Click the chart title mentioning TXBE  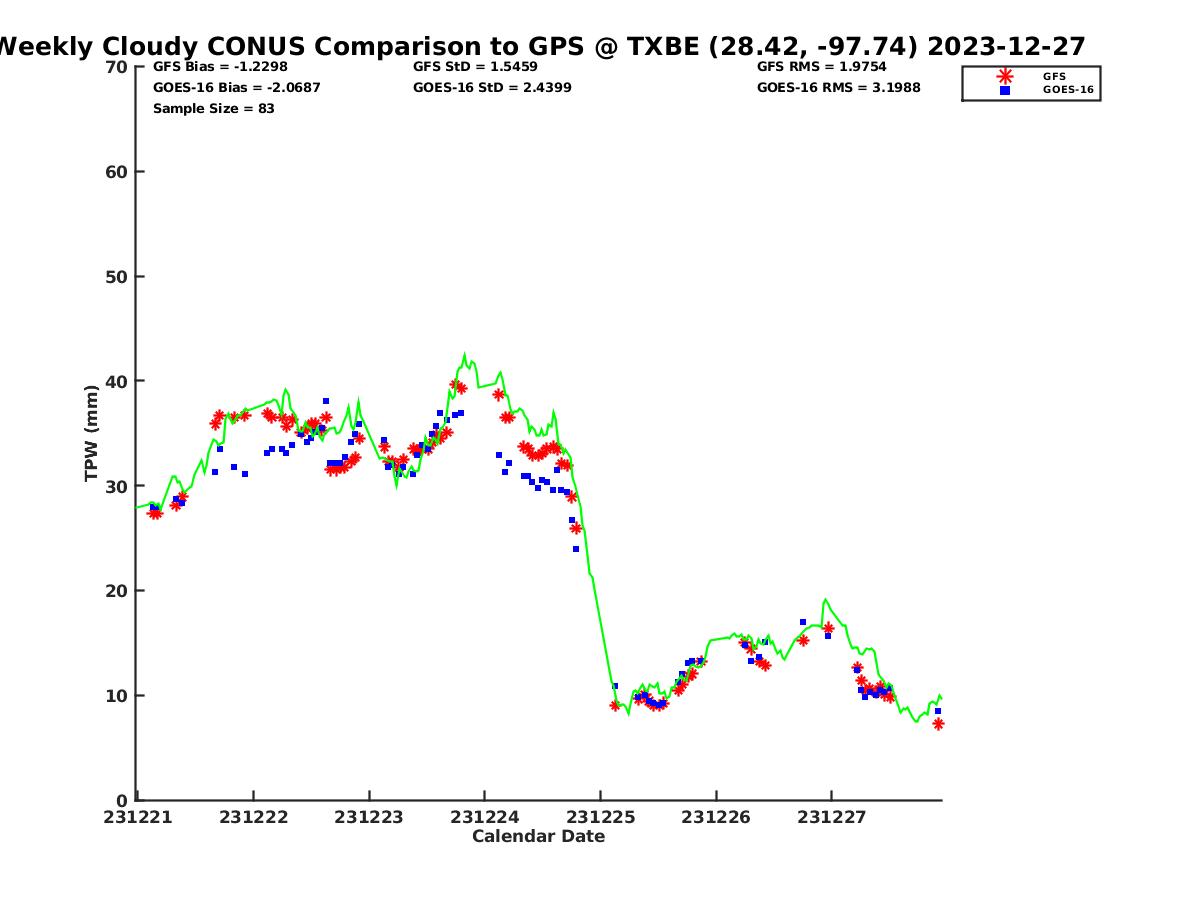click(x=541, y=46)
